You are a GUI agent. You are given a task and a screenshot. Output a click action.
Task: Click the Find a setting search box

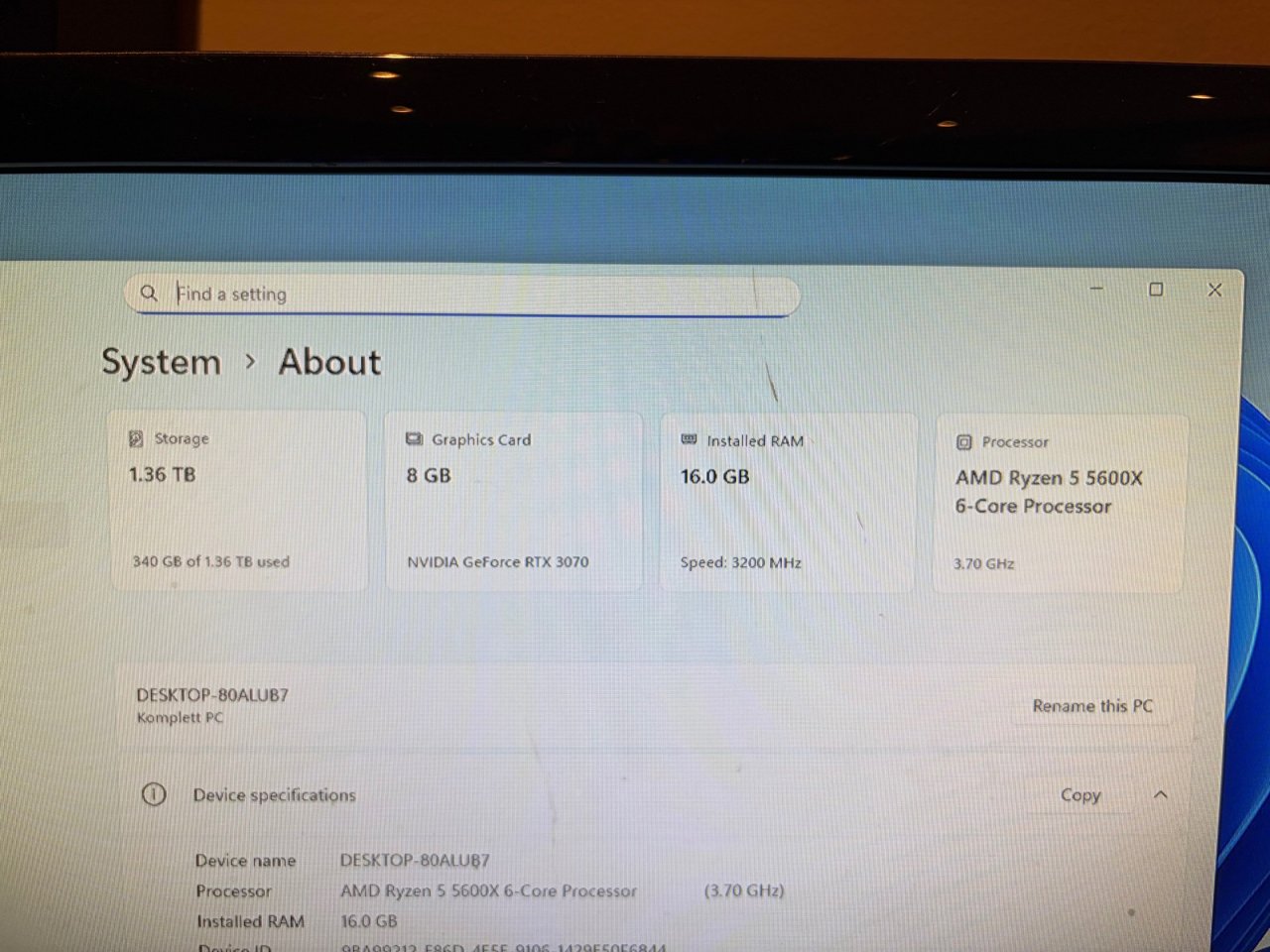[x=462, y=295]
